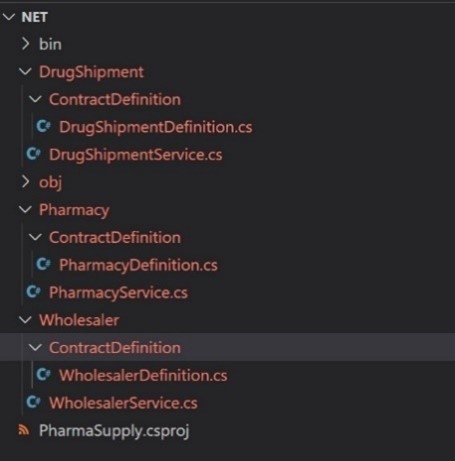
Task: Click the C# icon beside PharmacyService.cs
Action: tap(33, 292)
